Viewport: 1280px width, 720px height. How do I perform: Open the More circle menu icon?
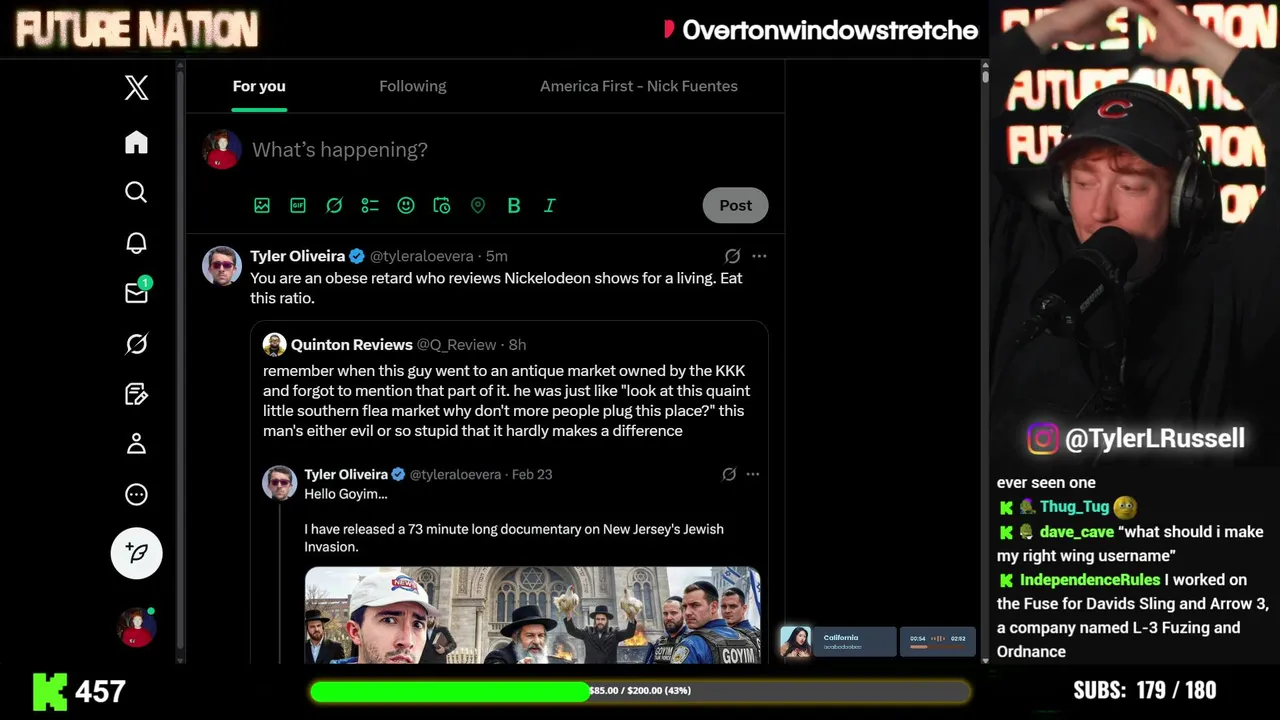pos(137,494)
